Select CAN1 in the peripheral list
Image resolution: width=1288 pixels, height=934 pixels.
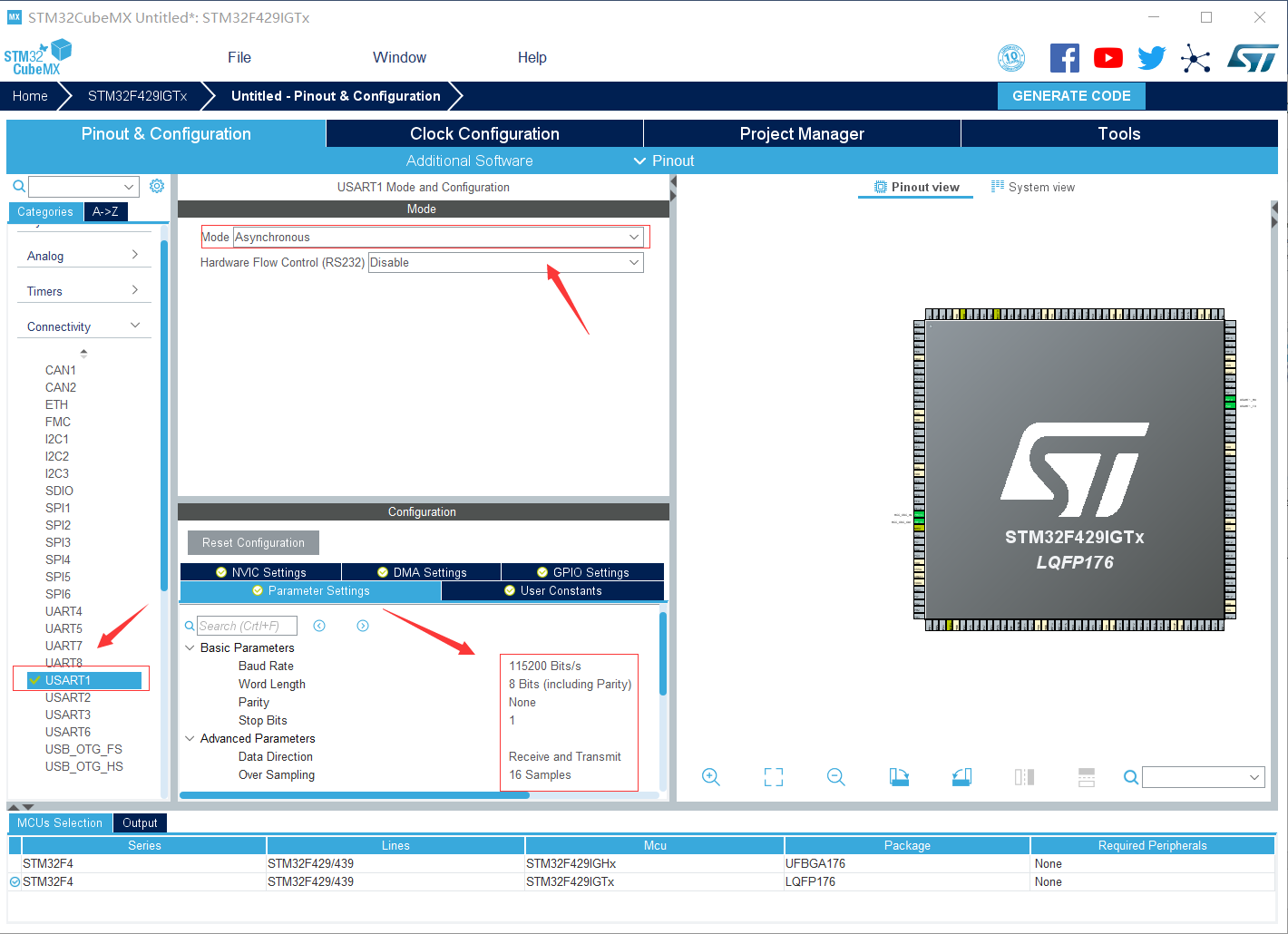[61, 370]
